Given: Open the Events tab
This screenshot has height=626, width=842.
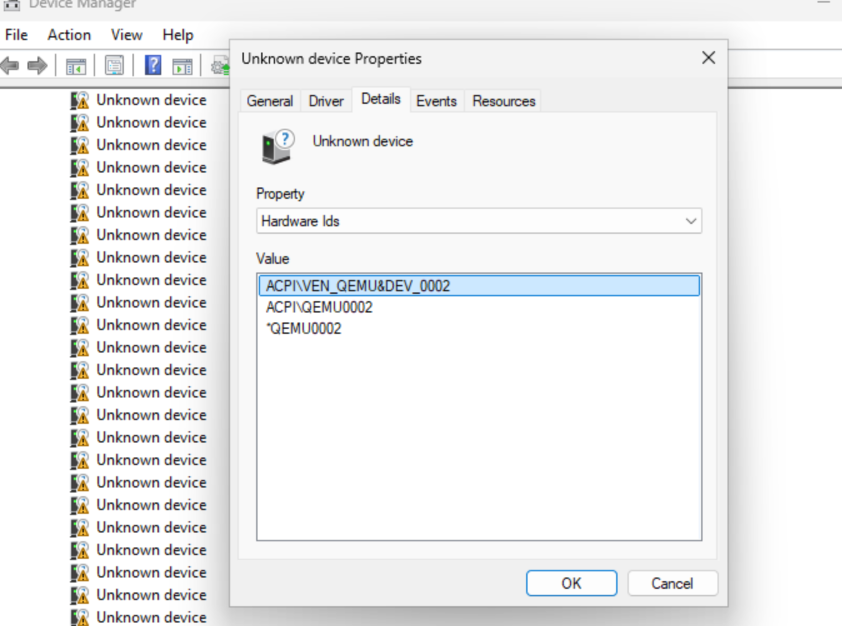Looking at the screenshot, I should [x=436, y=101].
